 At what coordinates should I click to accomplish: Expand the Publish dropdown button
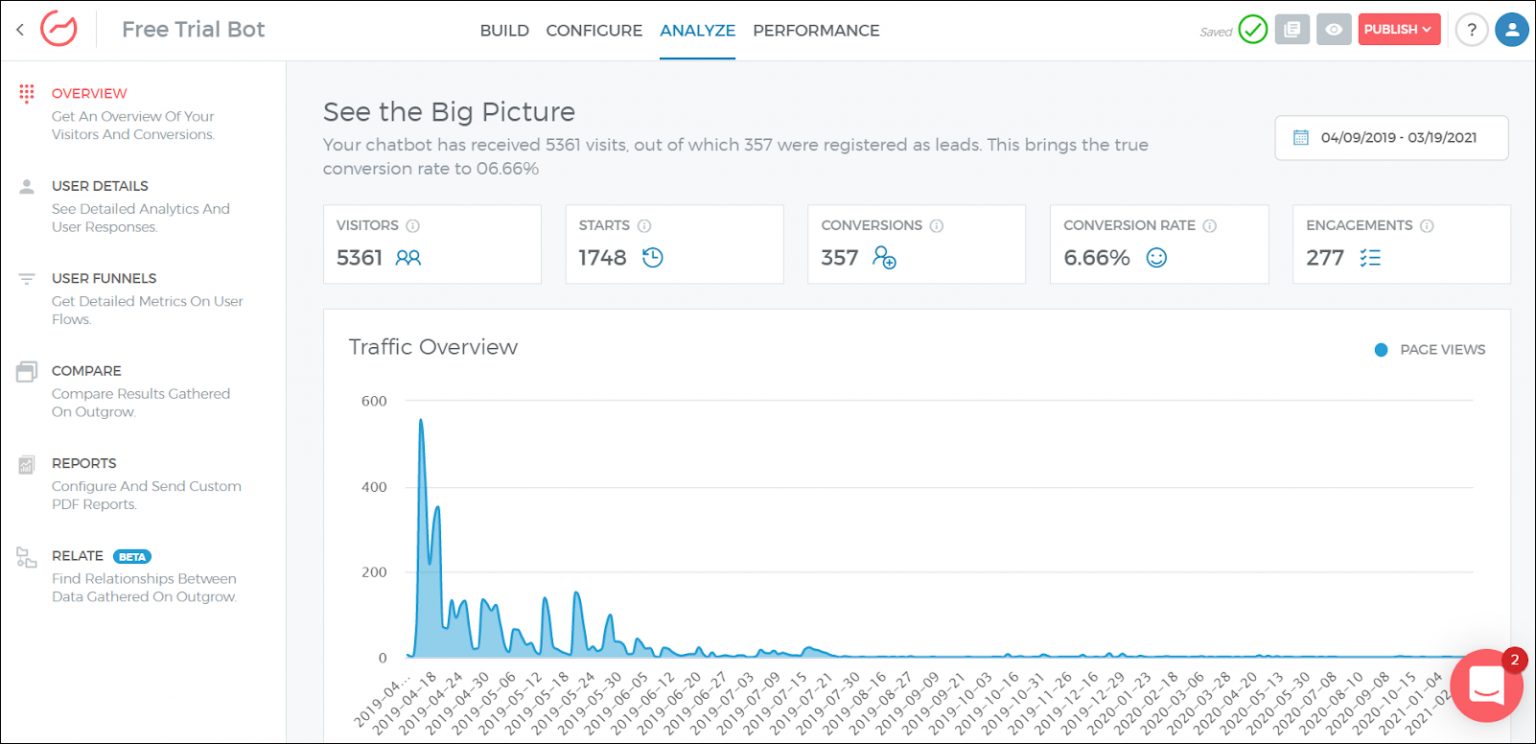pos(1398,30)
